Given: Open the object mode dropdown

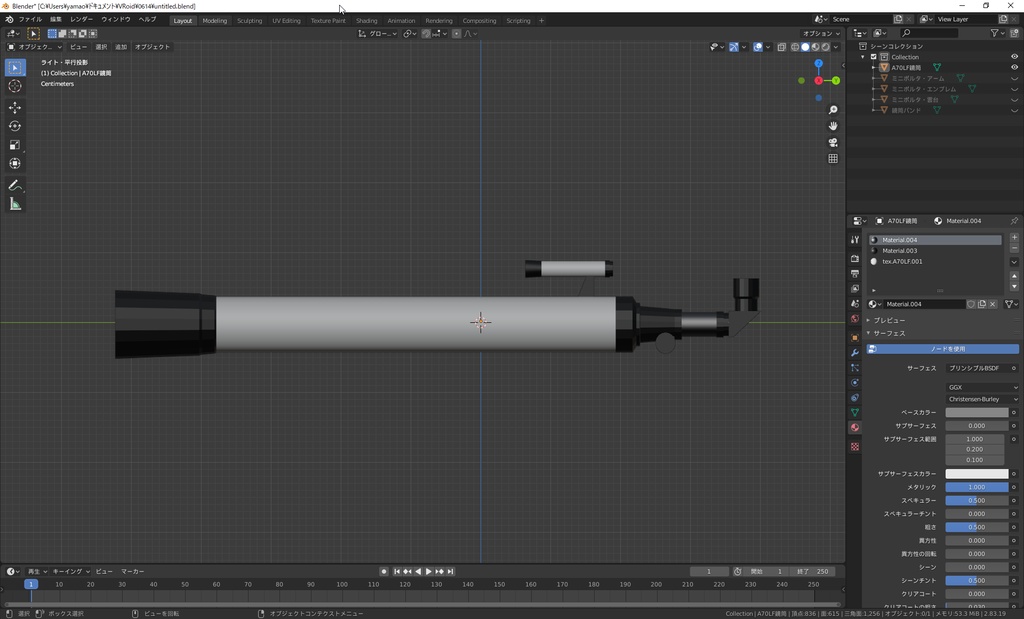Looking at the screenshot, I should click(x=34, y=47).
